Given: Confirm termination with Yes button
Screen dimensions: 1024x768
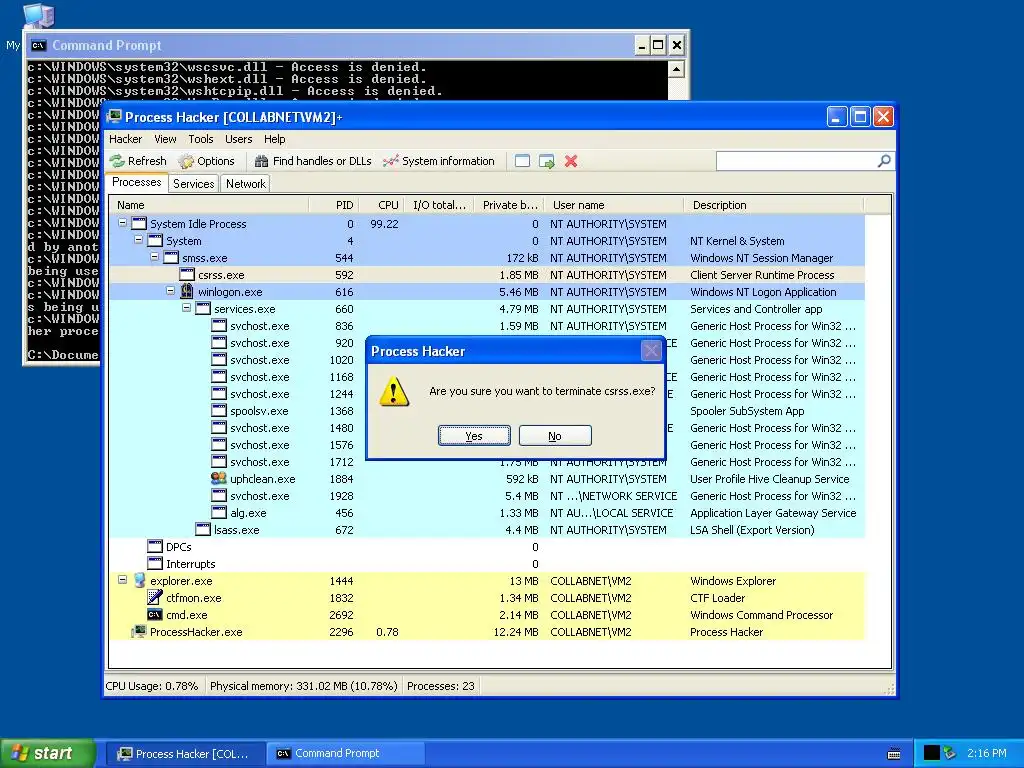Looking at the screenshot, I should (474, 436).
